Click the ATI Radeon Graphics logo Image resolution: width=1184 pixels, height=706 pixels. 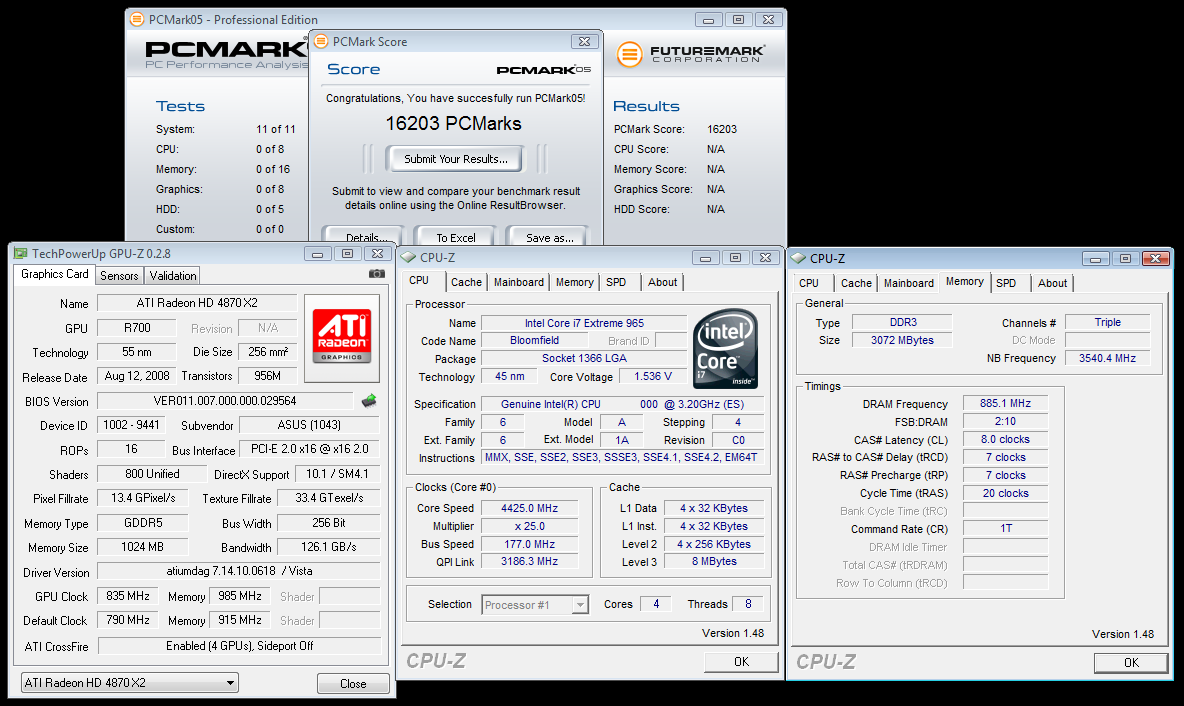click(342, 336)
